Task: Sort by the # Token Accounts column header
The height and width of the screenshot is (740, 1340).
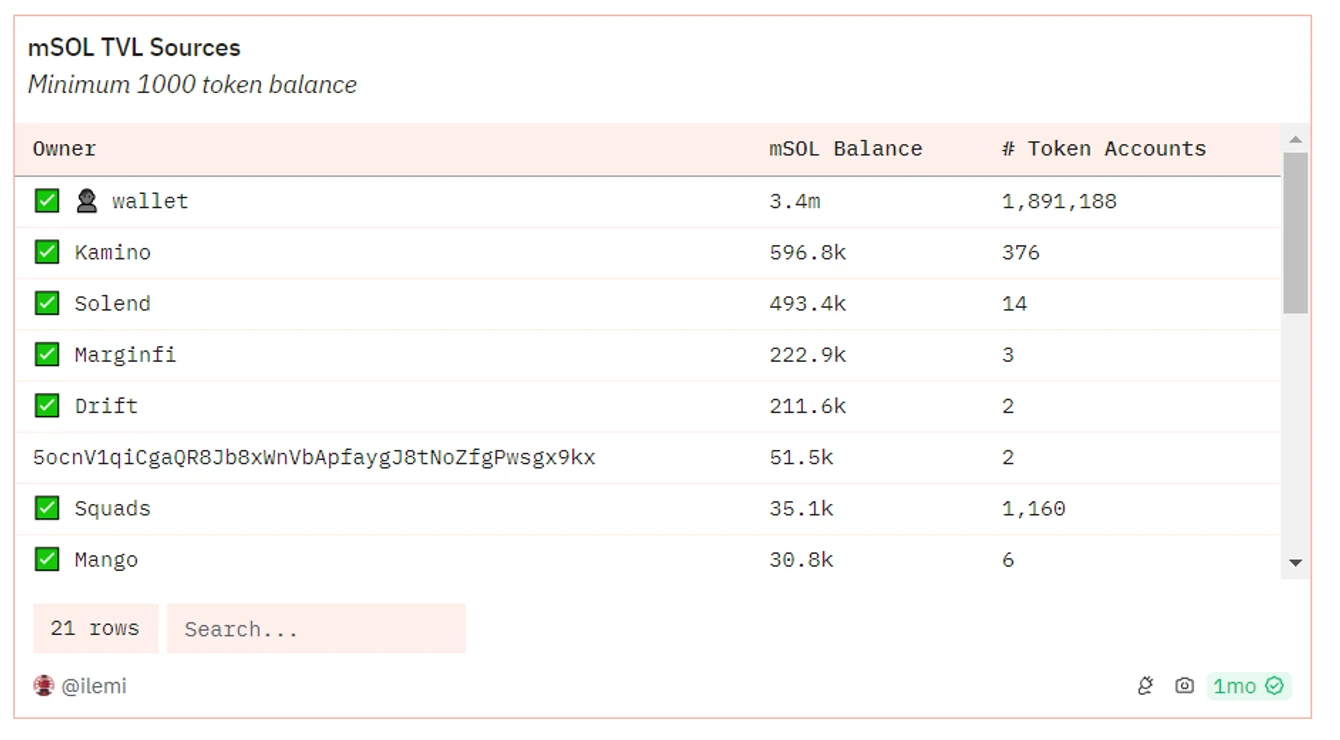Action: pos(1103,149)
